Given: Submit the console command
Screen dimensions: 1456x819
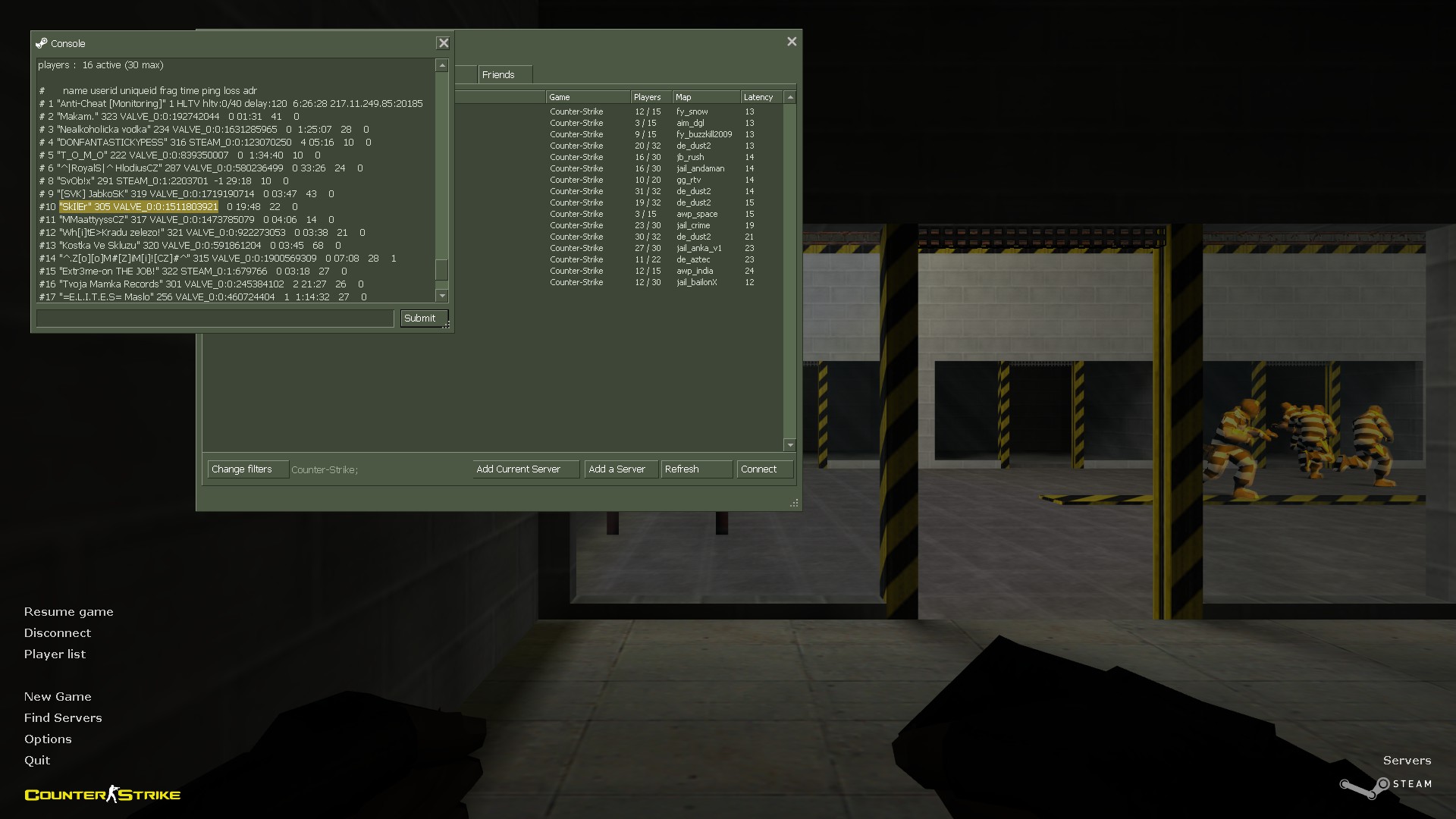Looking at the screenshot, I should coord(423,318).
